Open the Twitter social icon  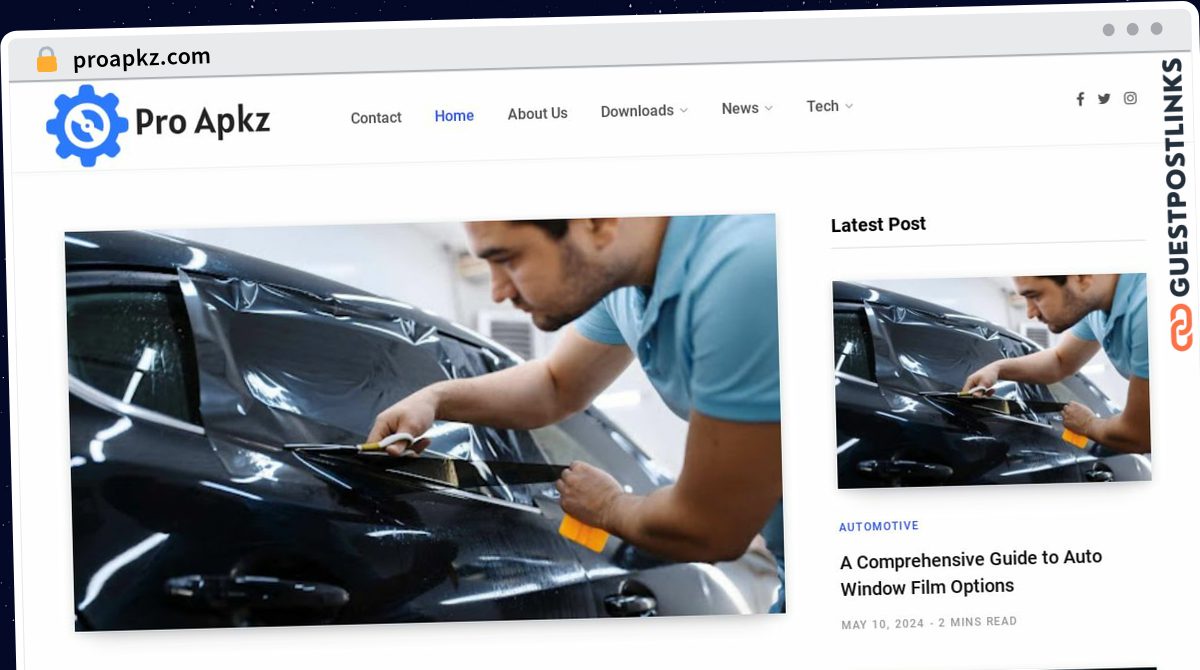(x=1104, y=99)
